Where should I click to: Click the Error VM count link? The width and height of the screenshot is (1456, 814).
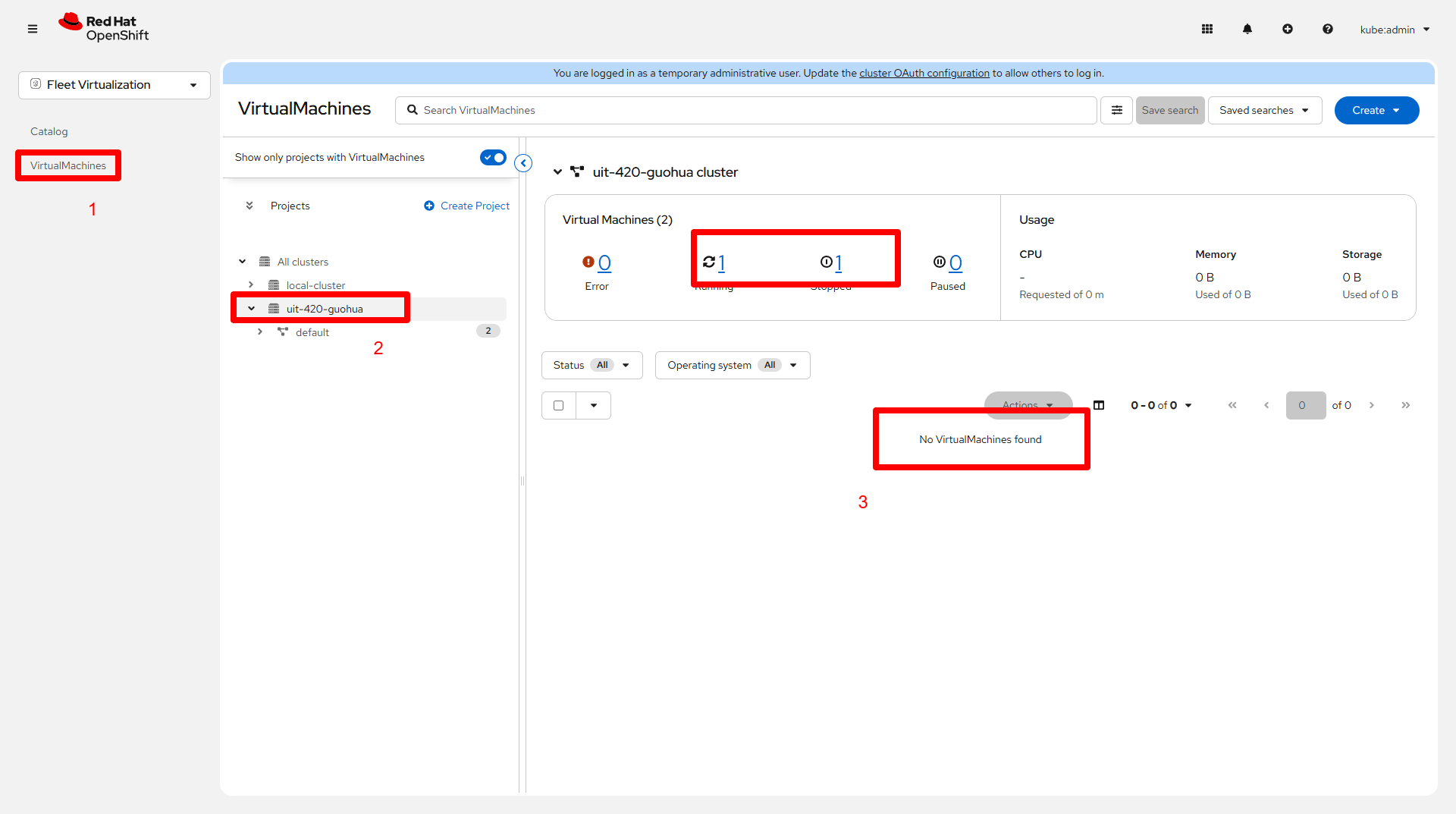[x=604, y=262]
